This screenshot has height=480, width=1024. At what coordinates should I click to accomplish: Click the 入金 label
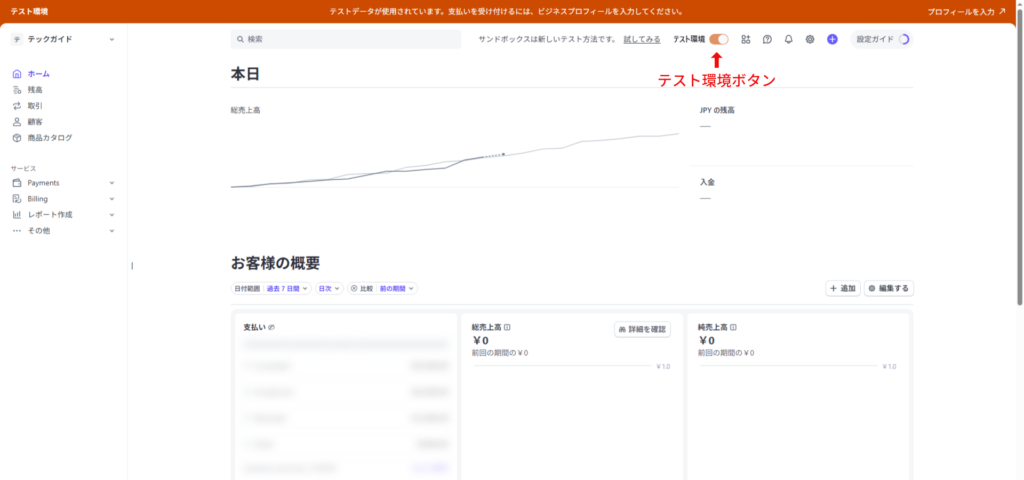(707, 182)
